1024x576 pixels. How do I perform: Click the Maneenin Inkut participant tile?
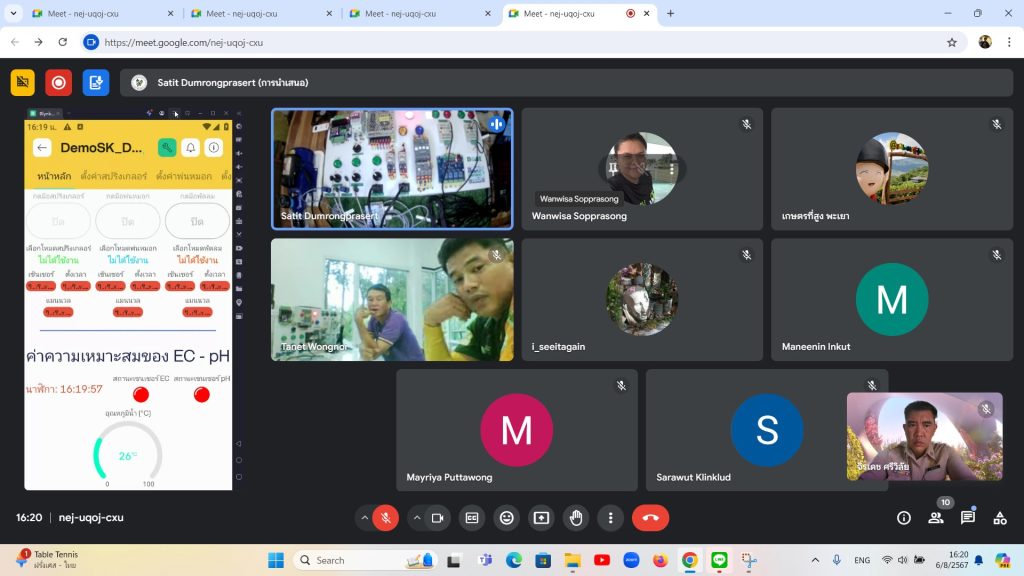[x=892, y=299]
